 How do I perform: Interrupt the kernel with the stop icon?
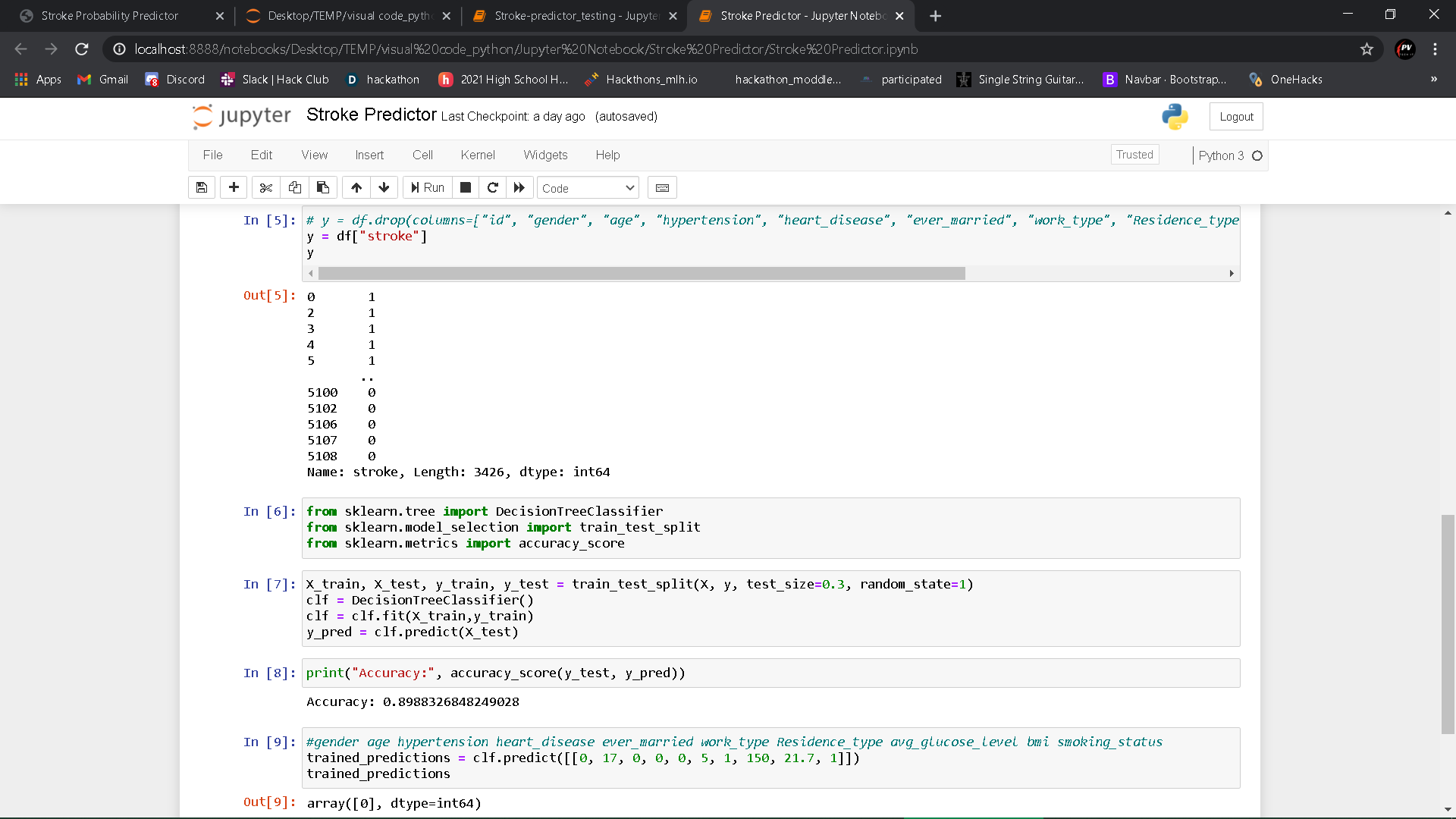pos(466,187)
